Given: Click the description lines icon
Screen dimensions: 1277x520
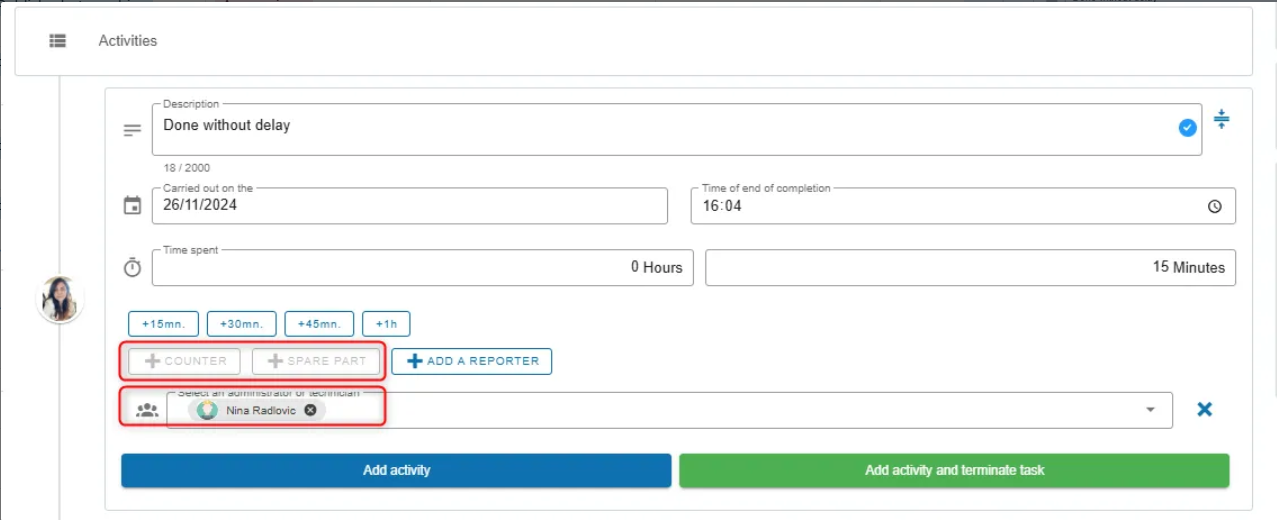Looking at the screenshot, I should (132, 130).
